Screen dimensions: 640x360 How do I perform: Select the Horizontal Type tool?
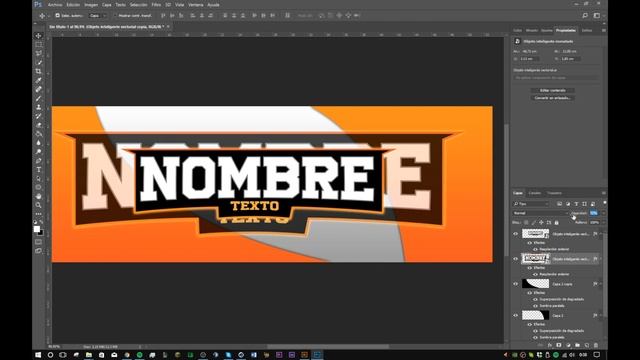[39, 170]
